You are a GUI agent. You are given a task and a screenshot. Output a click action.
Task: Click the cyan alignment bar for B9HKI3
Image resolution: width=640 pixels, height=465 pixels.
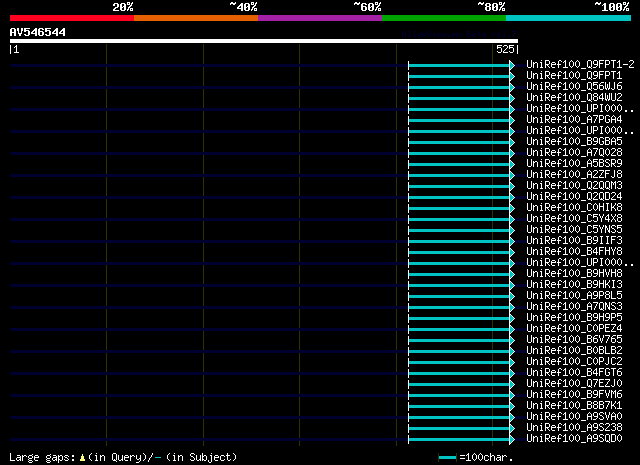click(x=459, y=286)
